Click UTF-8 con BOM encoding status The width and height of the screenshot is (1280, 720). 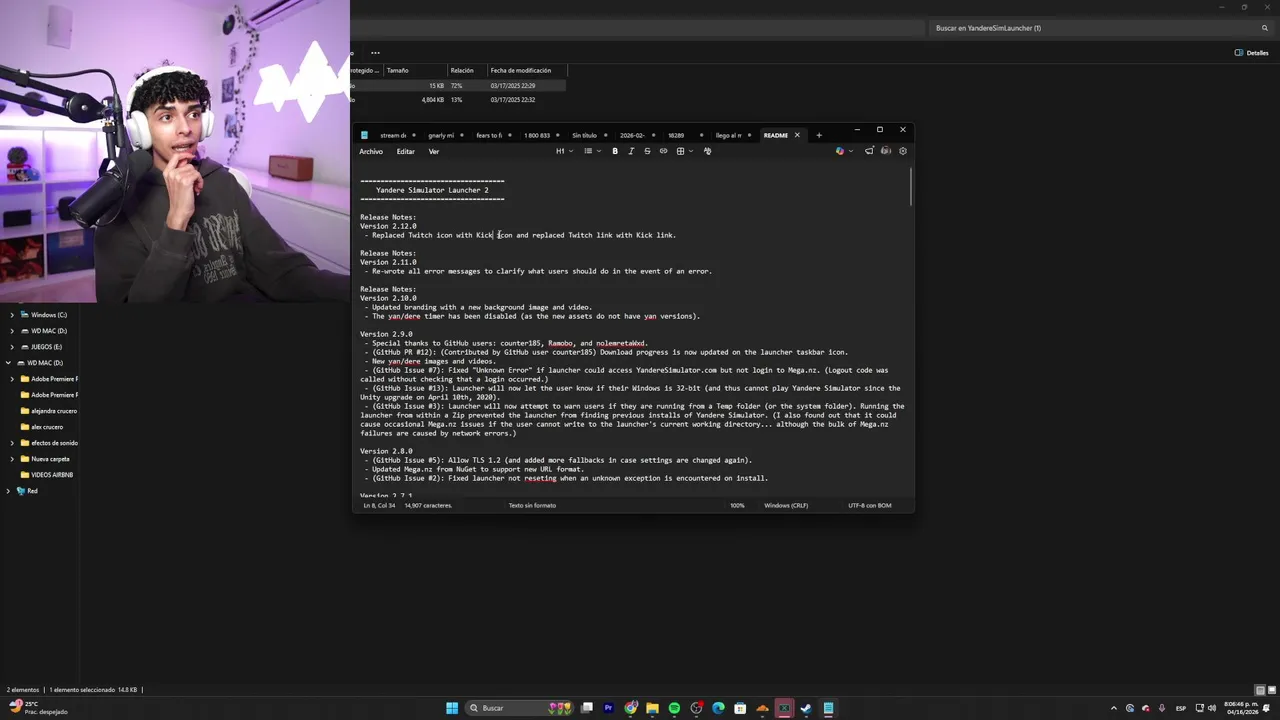tap(870, 506)
